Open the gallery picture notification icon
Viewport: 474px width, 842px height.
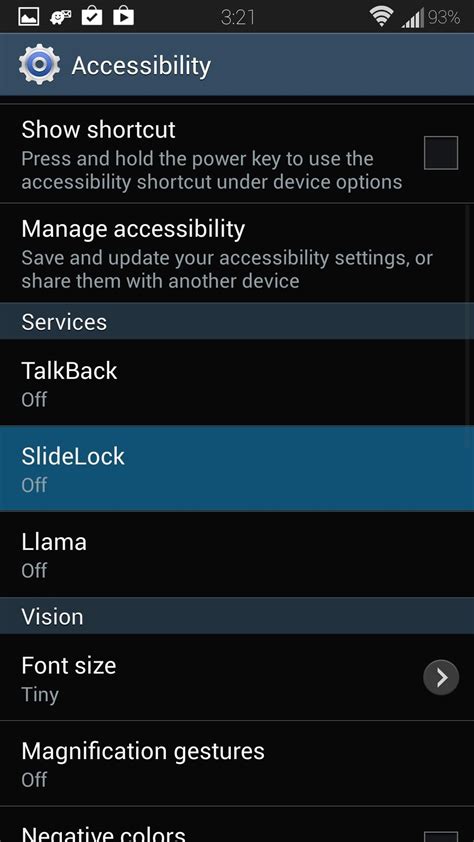point(28,17)
